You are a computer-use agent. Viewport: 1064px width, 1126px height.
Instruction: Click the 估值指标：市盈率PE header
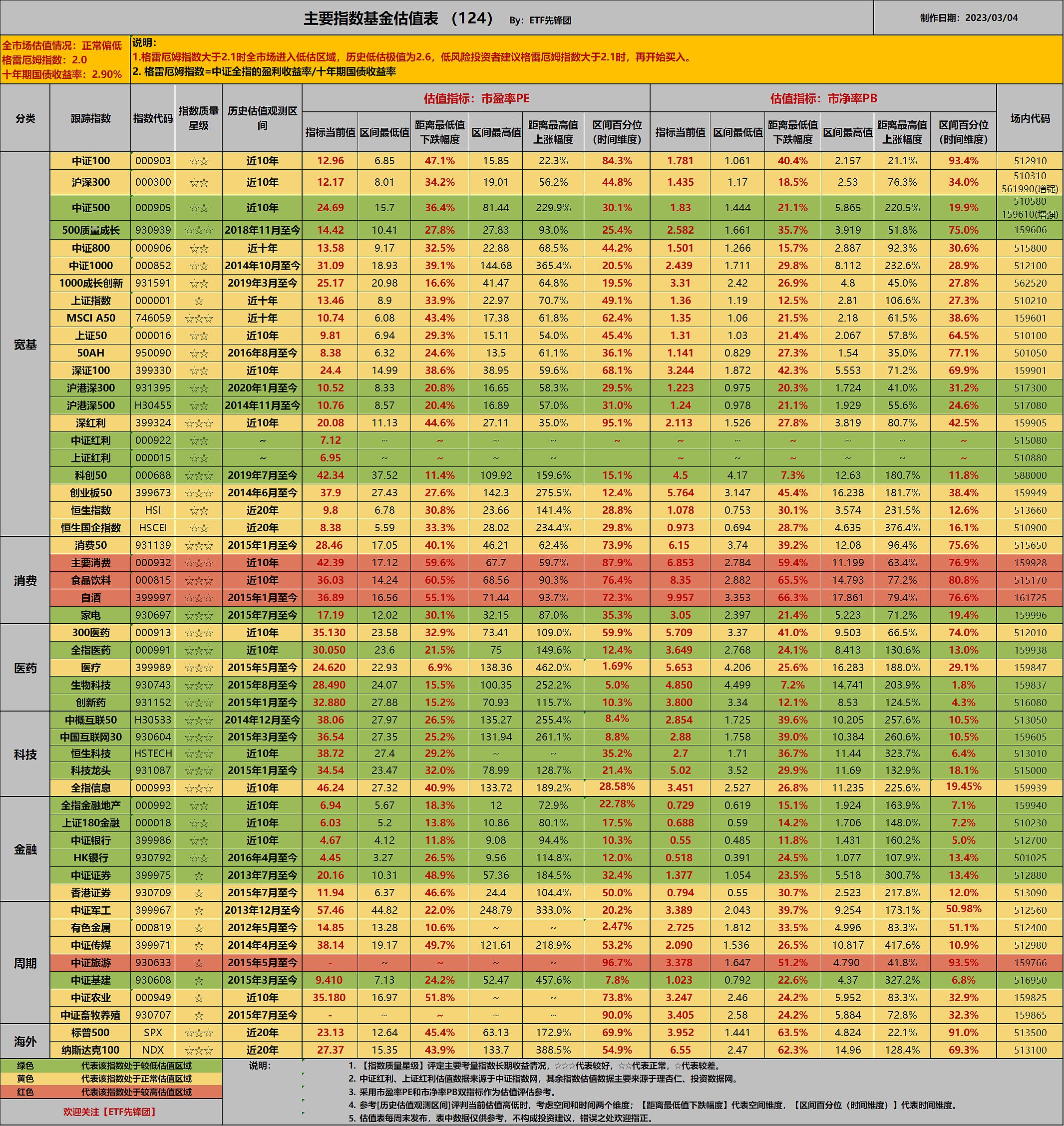coord(476,98)
